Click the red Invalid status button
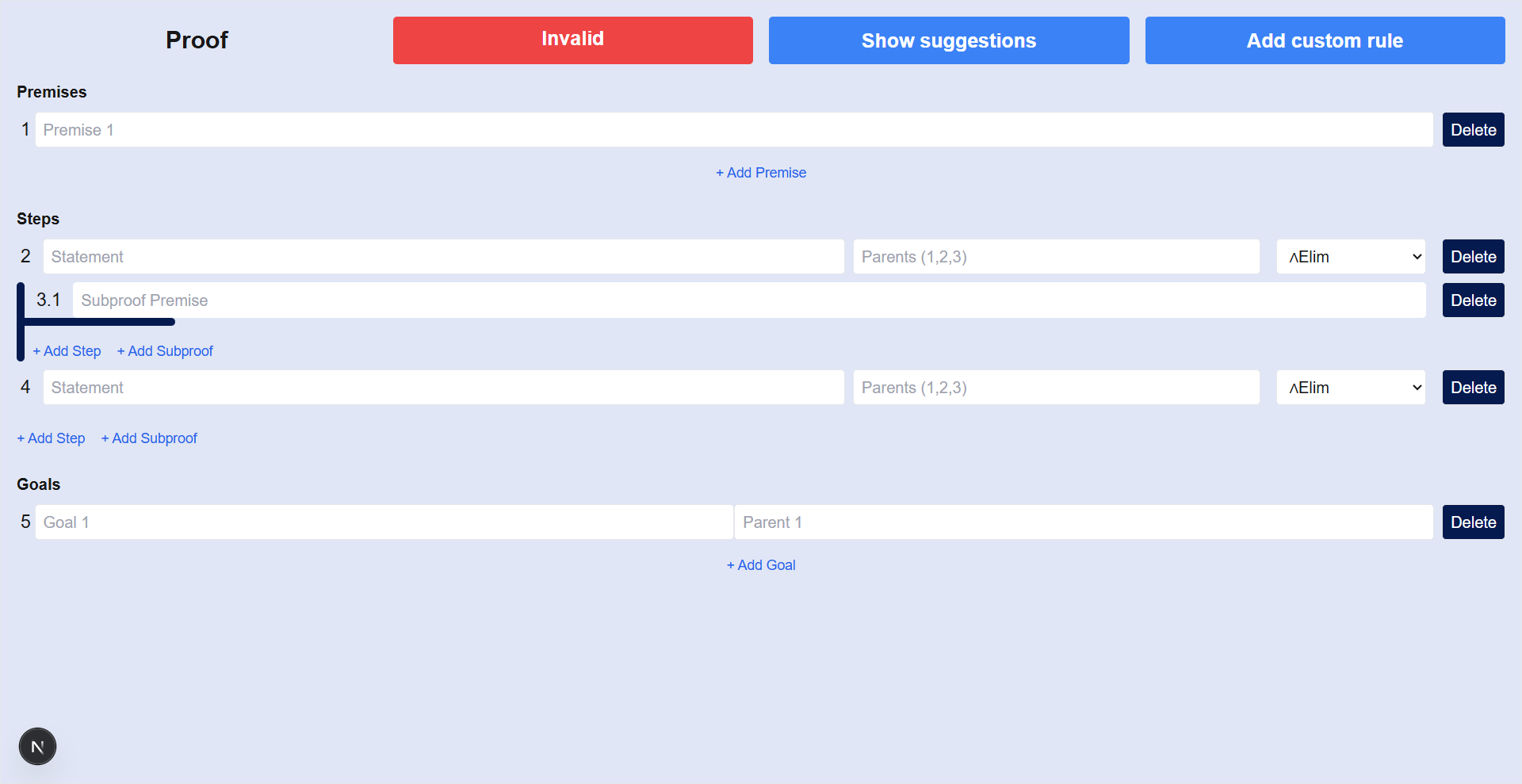The image size is (1522, 784). [572, 40]
